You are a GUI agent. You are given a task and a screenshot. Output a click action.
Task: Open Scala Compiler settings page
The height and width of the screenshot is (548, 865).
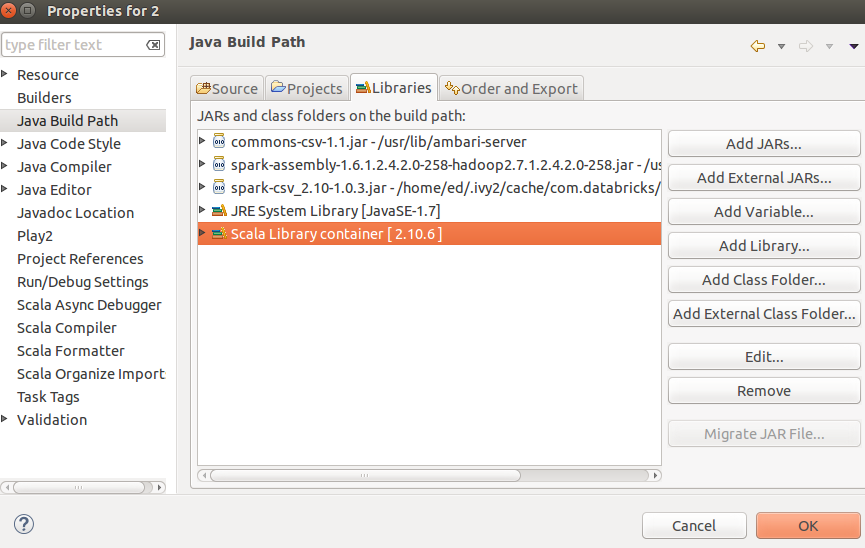[x=67, y=328]
